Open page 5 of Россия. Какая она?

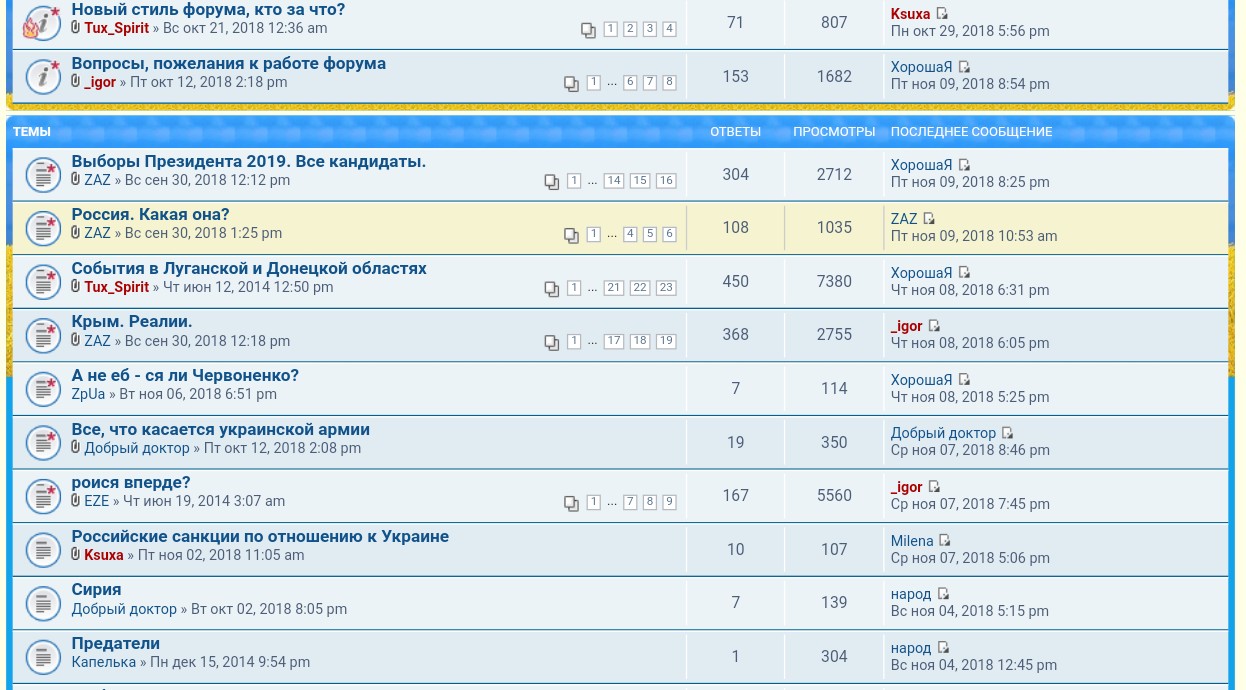click(650, 234)
